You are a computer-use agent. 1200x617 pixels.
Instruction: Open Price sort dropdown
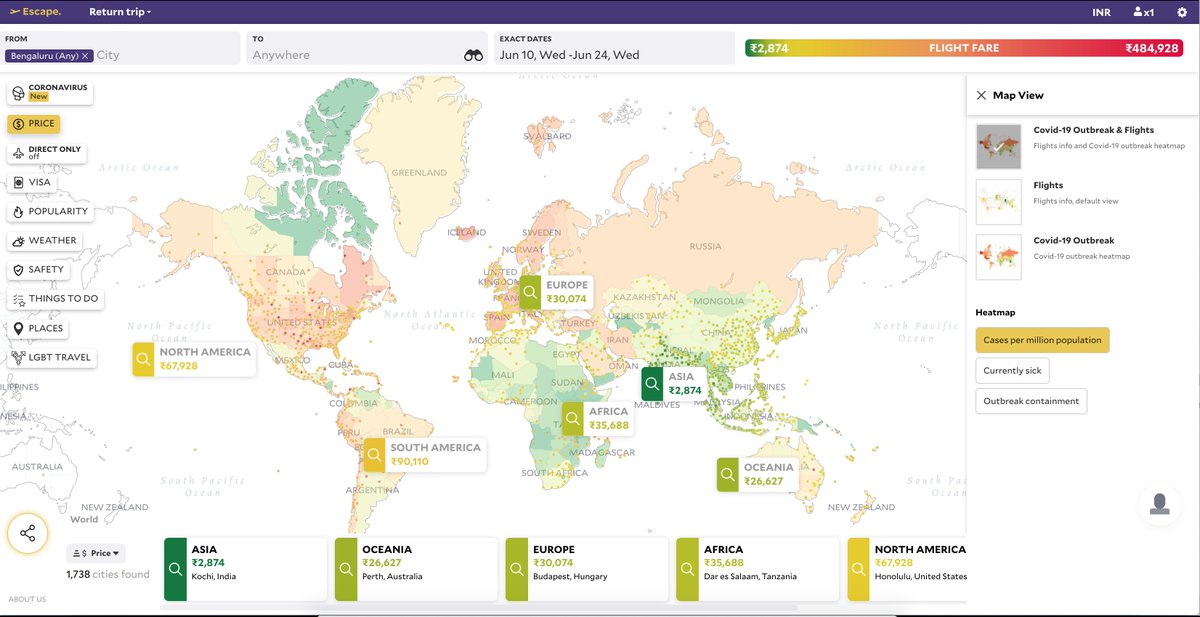click(x=96, y=553)
